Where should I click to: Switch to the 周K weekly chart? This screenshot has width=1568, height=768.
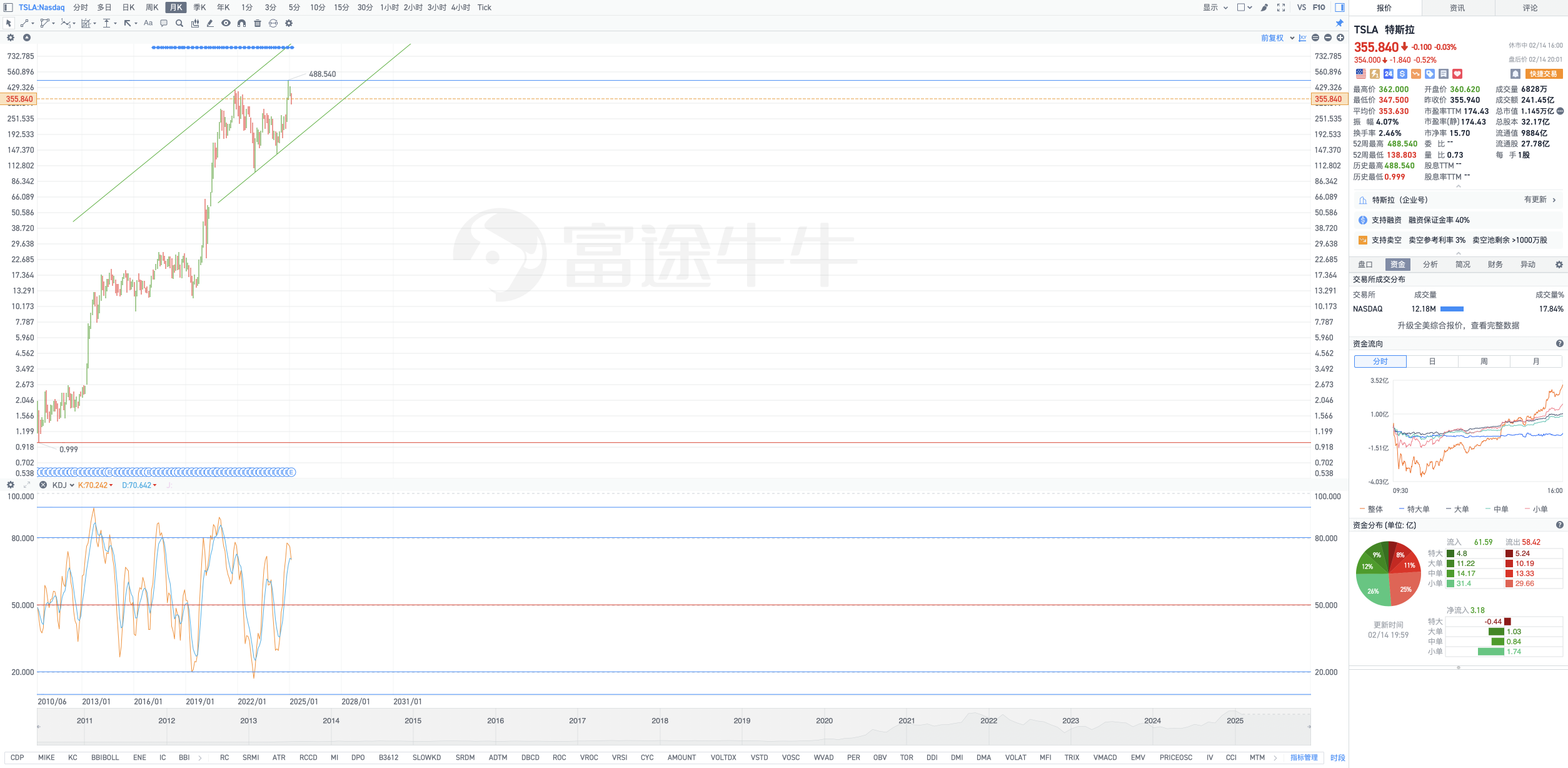152,8
